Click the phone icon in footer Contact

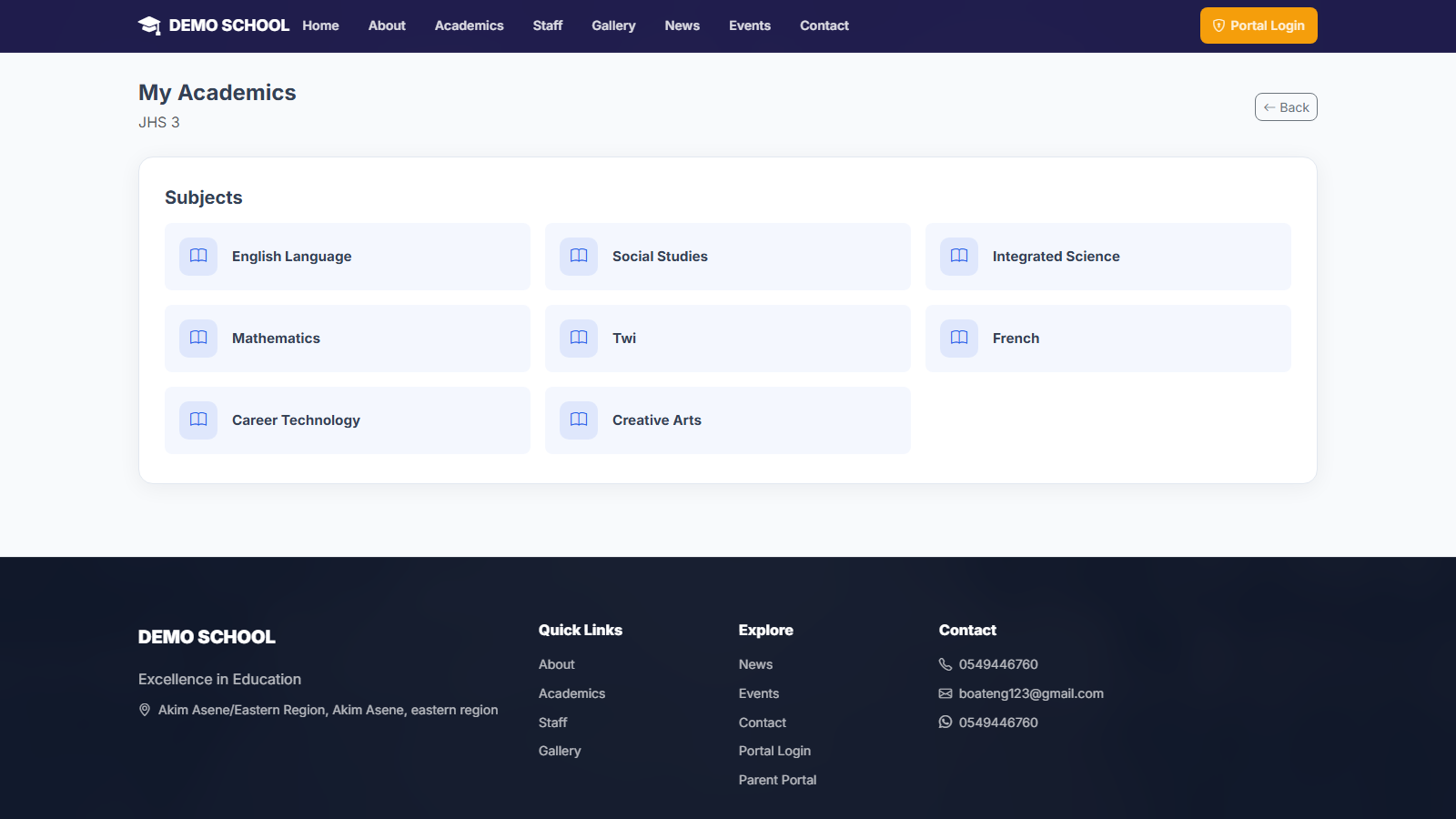pos(945,664)
